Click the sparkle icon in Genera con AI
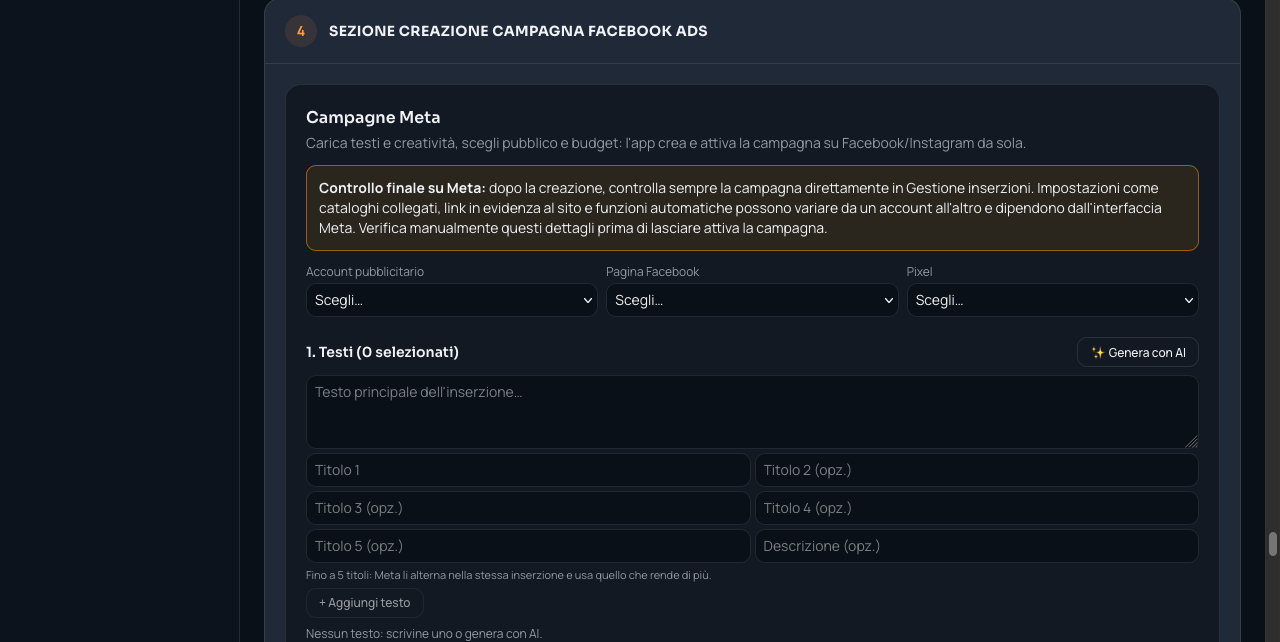The width and height of the screenshot is (1280, 642). 1097,352
